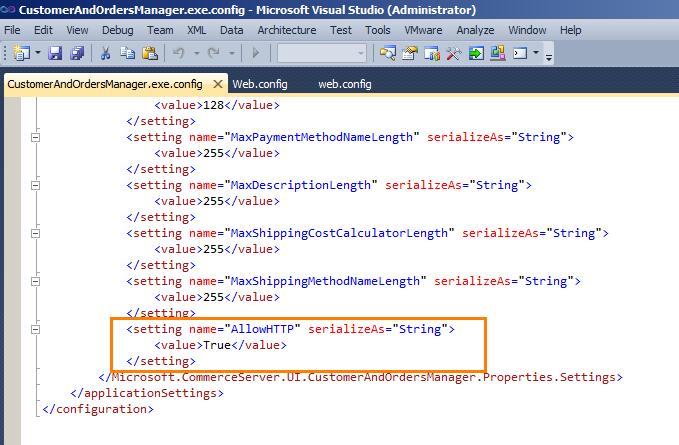Open the Edit menu
The image size is (679, 445).
[x=43, y=30]
